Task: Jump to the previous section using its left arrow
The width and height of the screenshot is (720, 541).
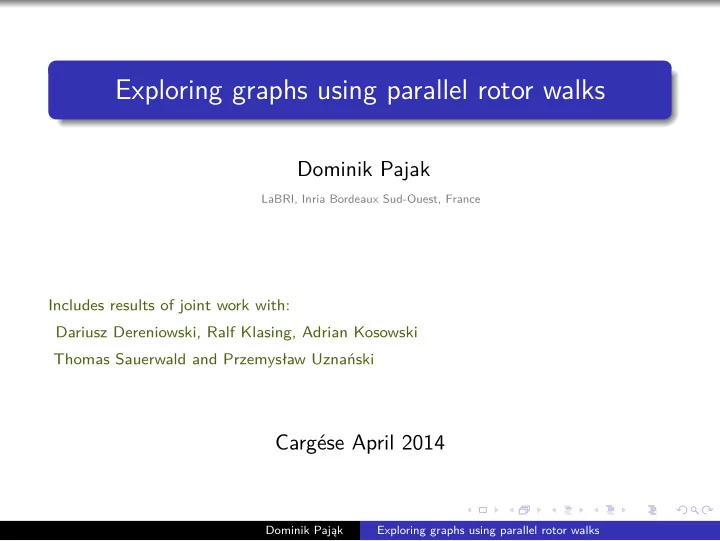Action: click(596, 510)
